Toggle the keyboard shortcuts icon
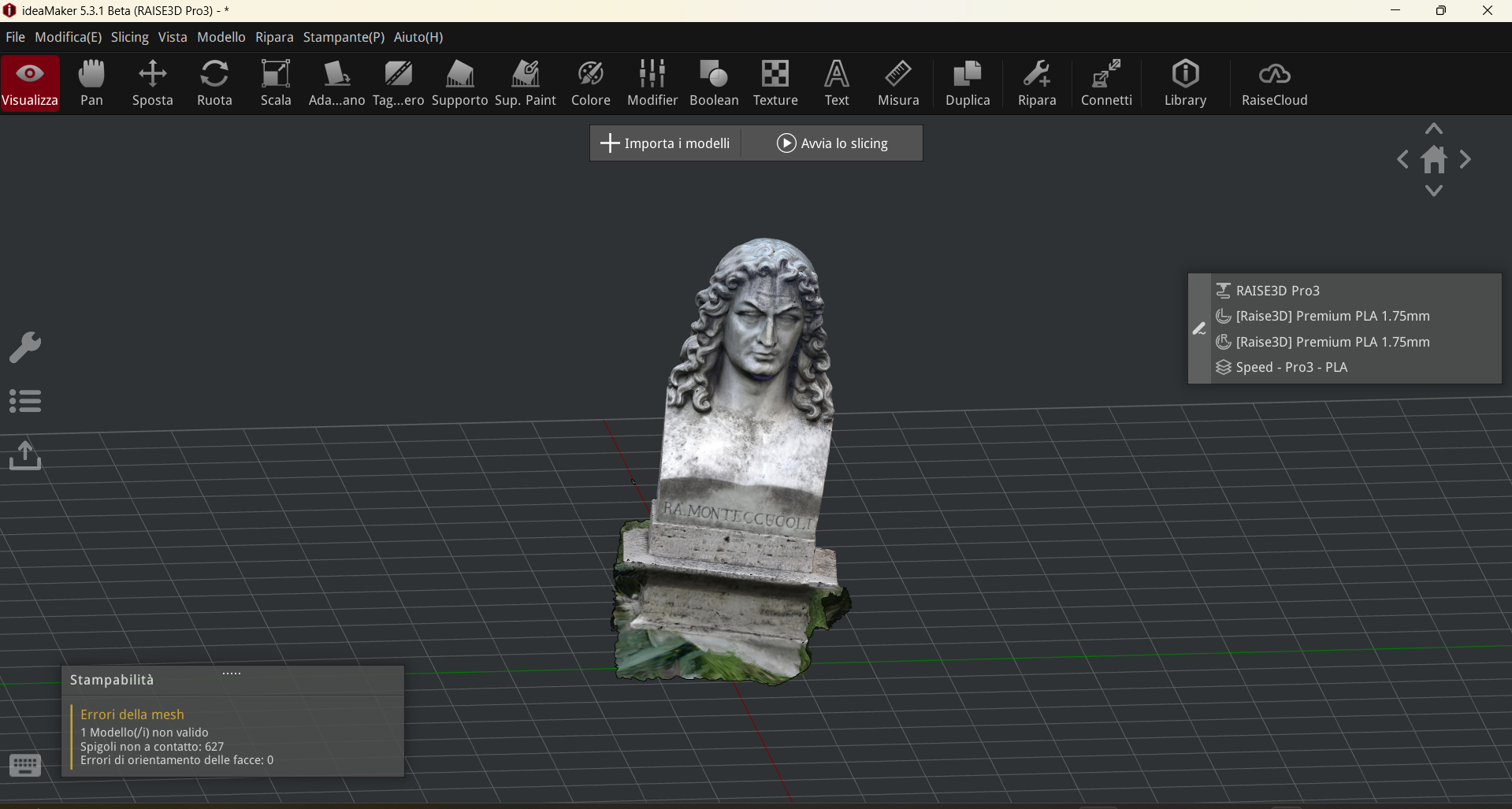1512x809 pixels. point(25,766)
